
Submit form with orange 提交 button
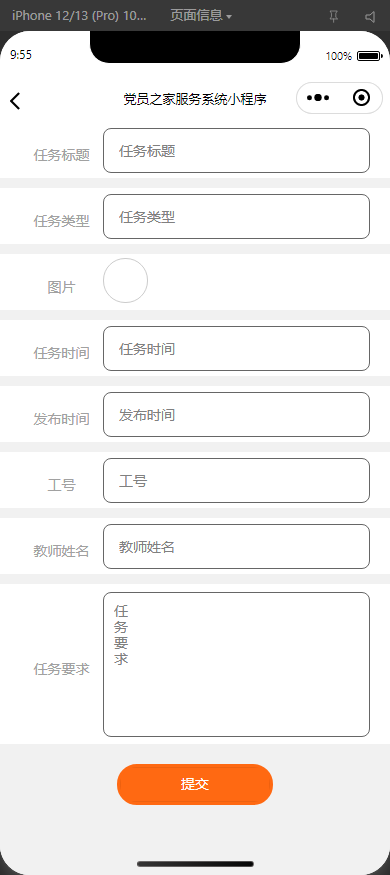coord(195,785)
